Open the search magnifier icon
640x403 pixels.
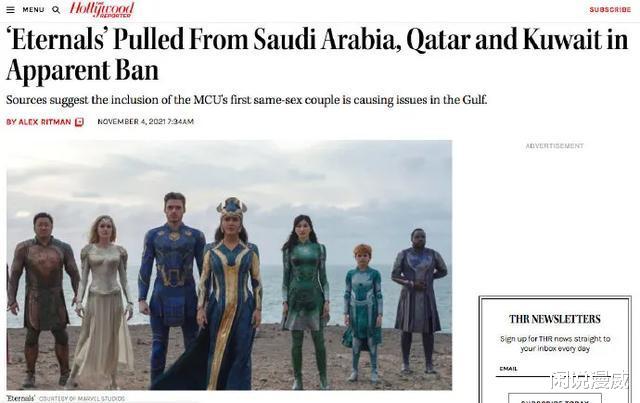56,10
